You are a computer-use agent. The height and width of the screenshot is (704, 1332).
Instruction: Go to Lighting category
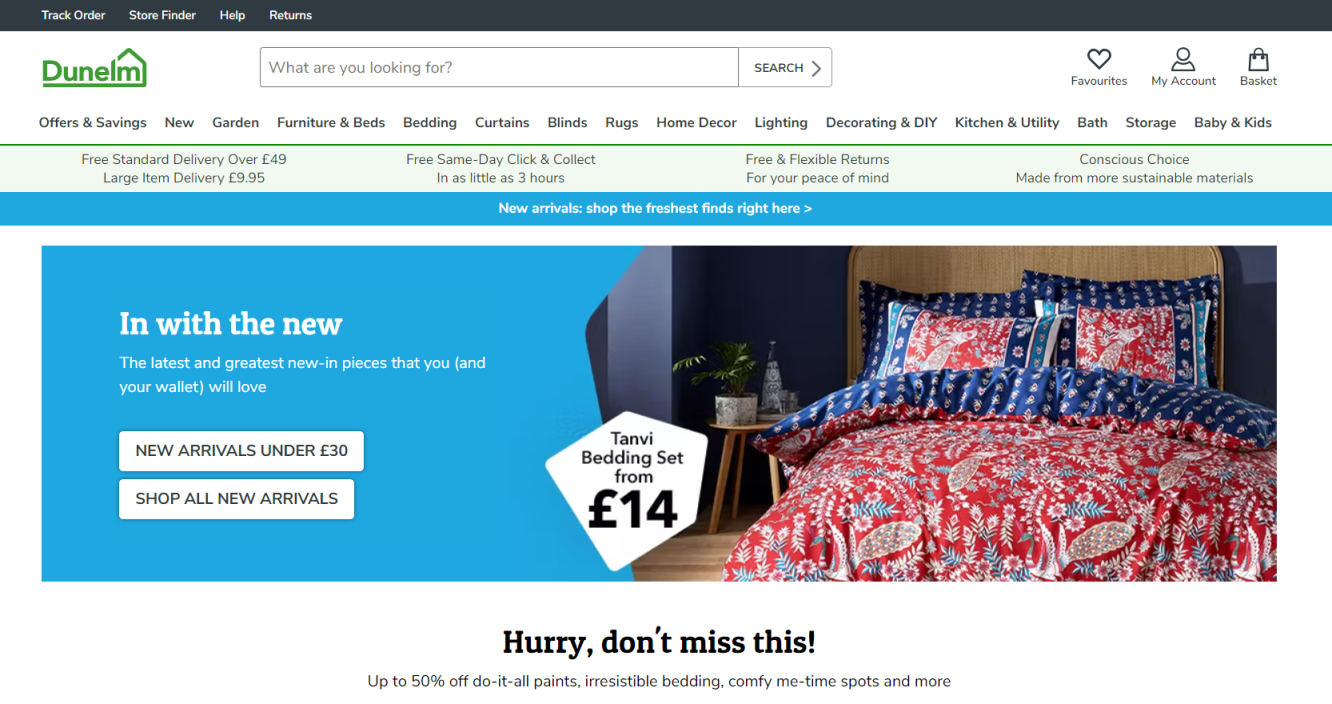tap(781, 122)
